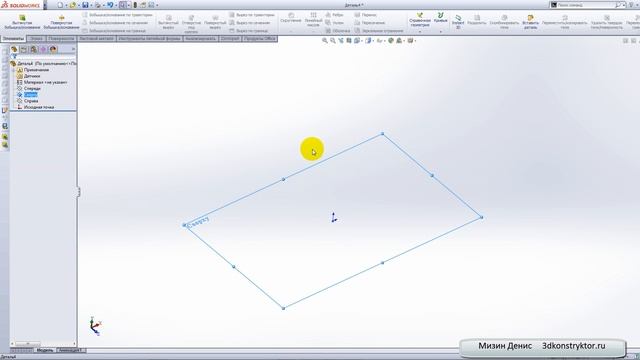Click the command search input field
This screenshot has width=640, height=360.
coord(586,5)
